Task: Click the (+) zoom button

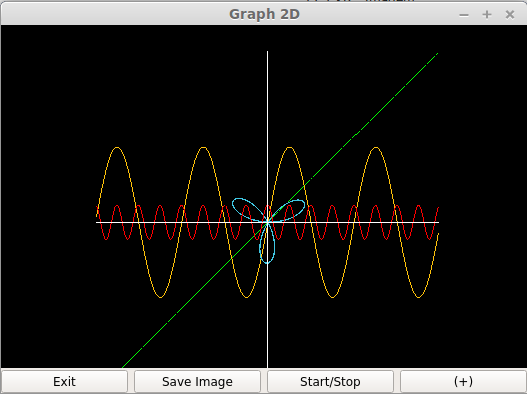Action: point(463,382)
